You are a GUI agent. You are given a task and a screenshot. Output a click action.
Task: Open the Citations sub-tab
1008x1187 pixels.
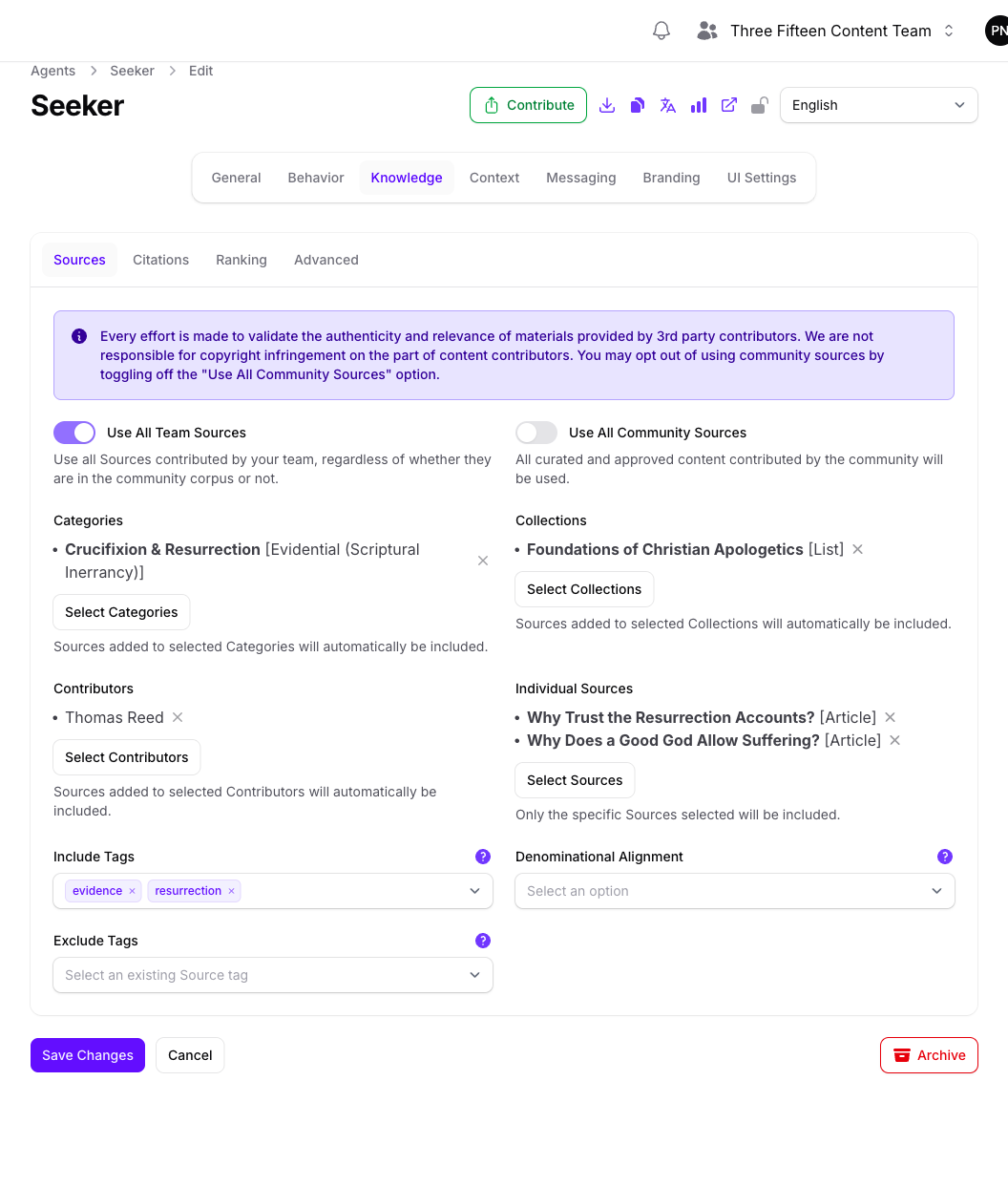(x=160, y=260)
